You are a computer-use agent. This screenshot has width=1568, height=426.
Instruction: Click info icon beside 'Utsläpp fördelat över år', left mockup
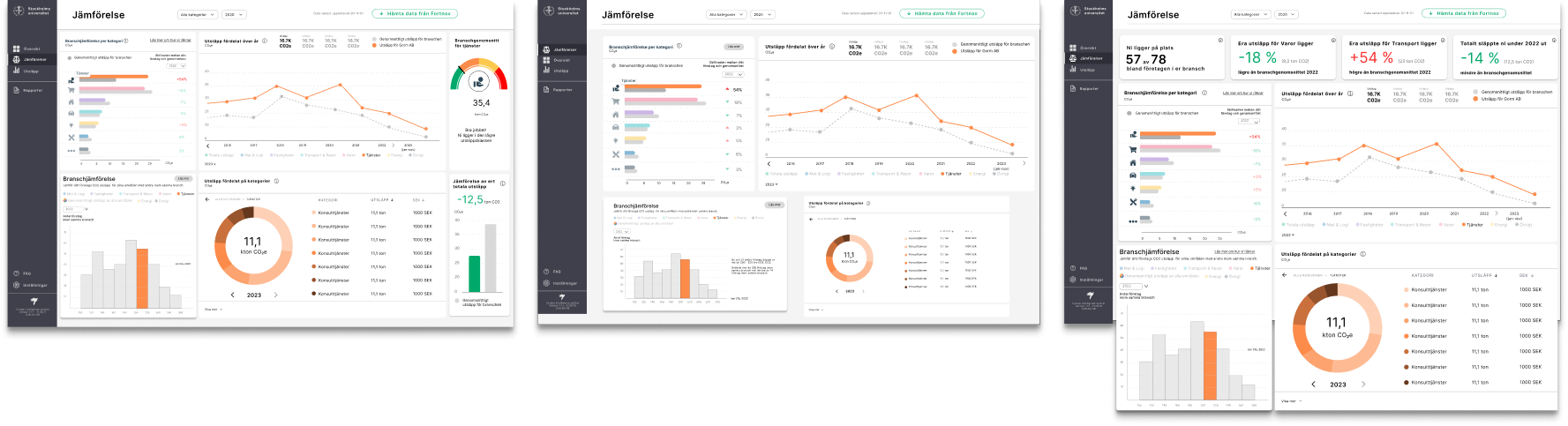(266, 41)
